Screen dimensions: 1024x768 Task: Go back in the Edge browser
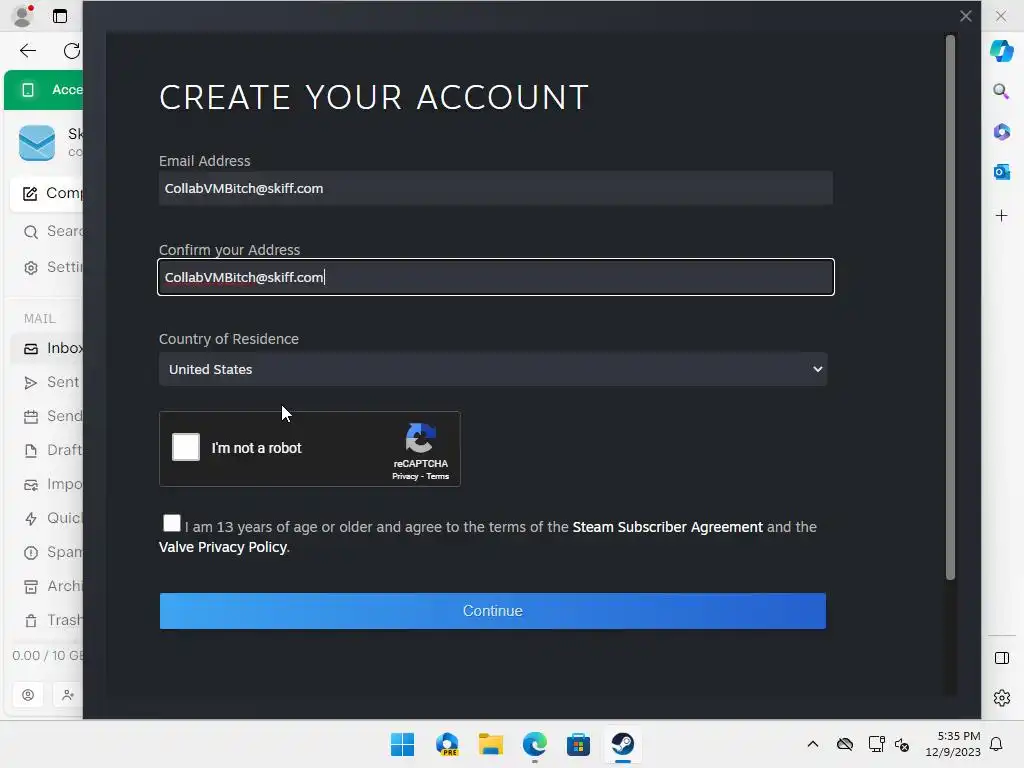28,51
